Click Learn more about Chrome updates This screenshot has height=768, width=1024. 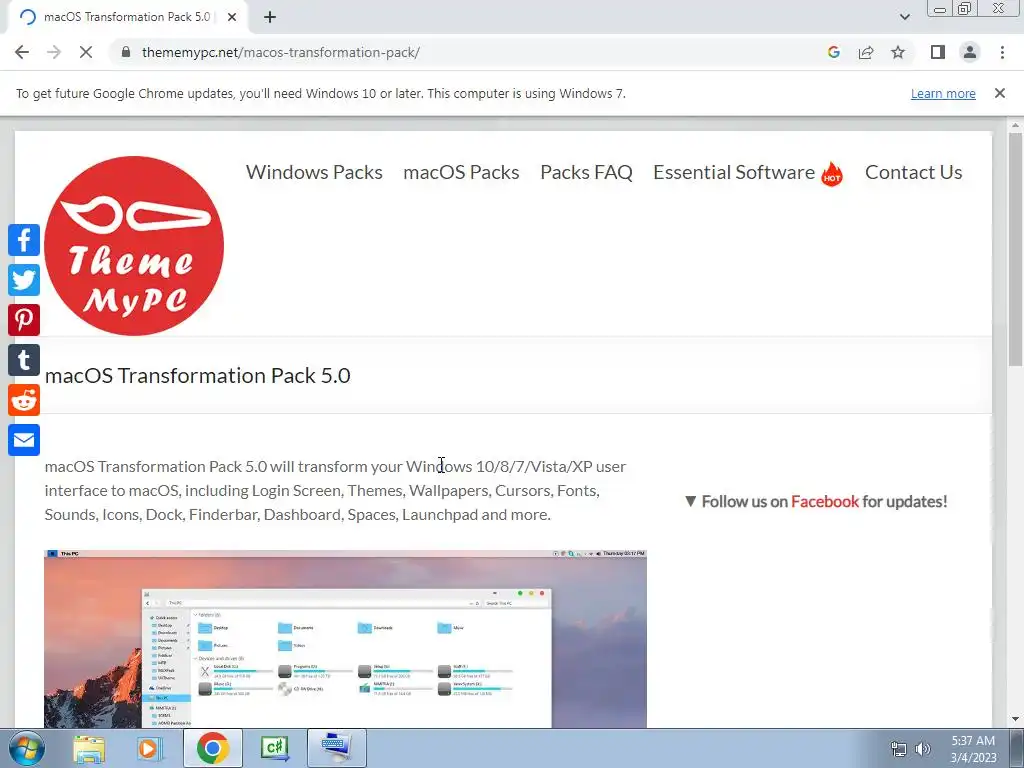[x=943, y=93]
